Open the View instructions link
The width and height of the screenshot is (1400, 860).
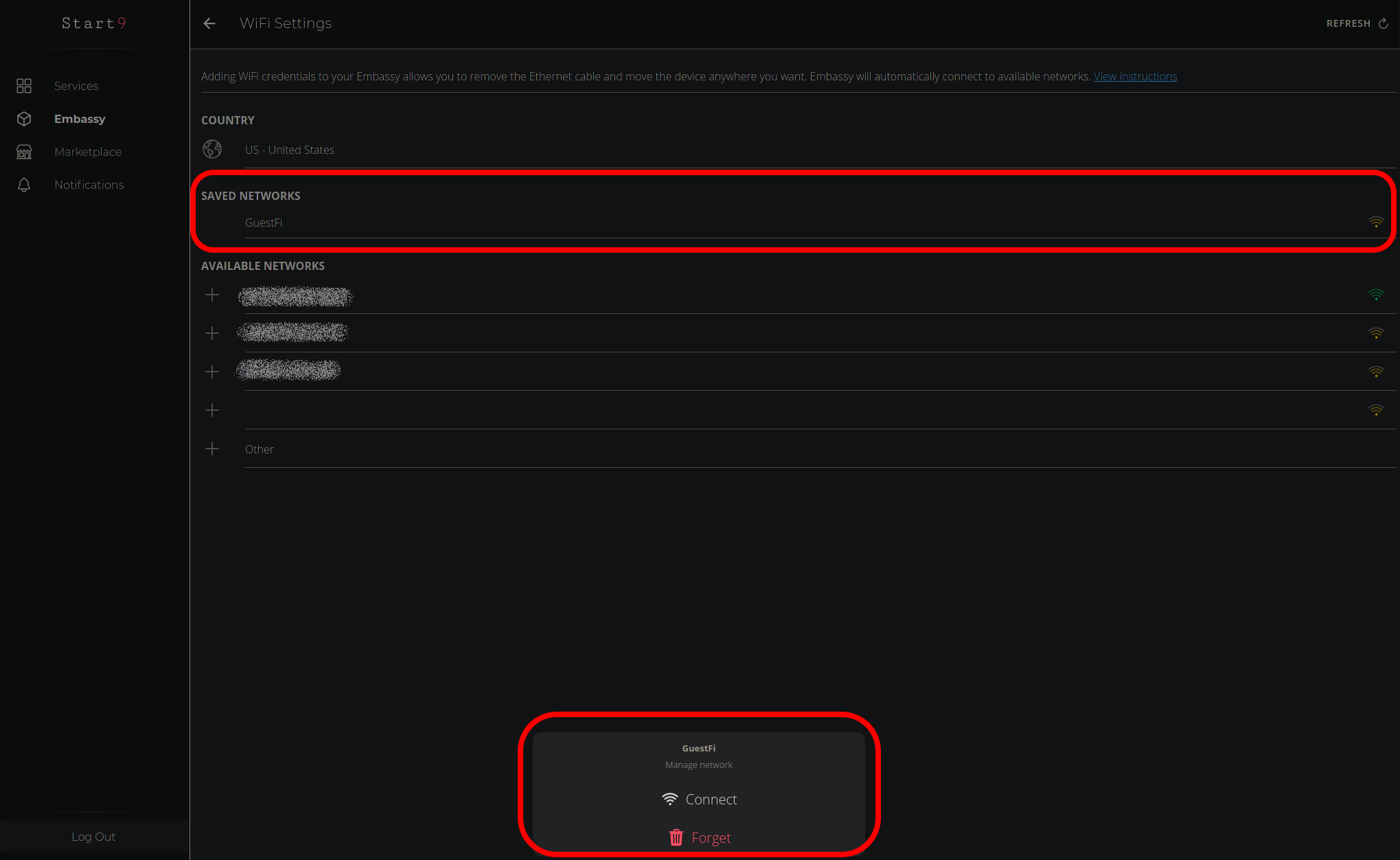1135,76
